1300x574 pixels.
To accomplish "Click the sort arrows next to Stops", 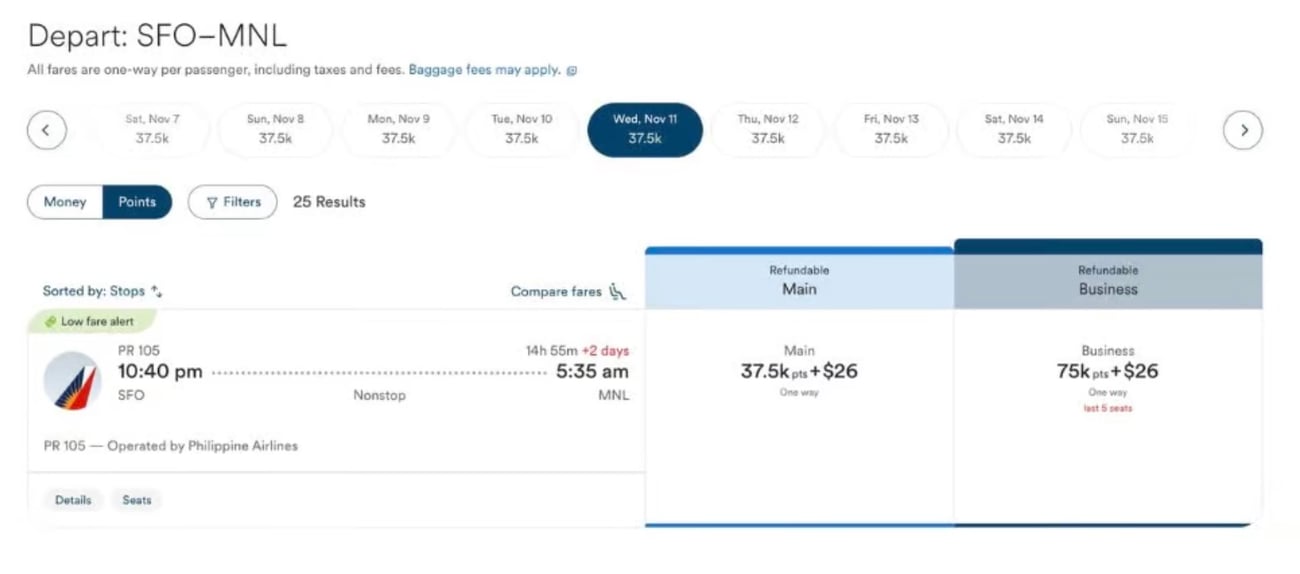I will [x=156, y=292].
